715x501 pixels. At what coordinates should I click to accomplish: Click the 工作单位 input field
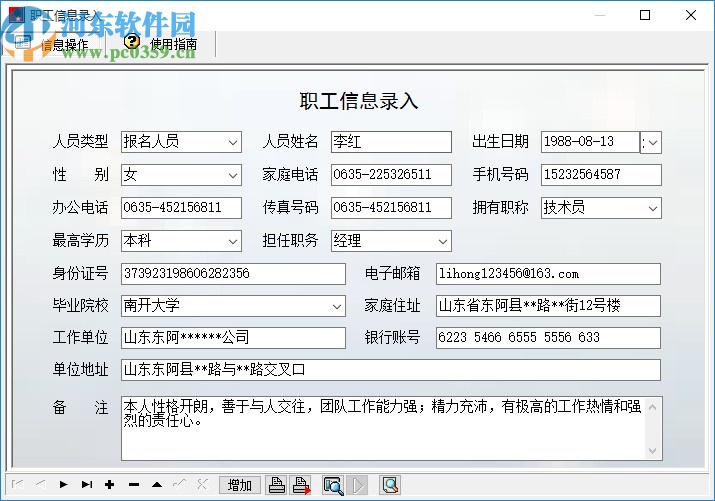[233, 338]
